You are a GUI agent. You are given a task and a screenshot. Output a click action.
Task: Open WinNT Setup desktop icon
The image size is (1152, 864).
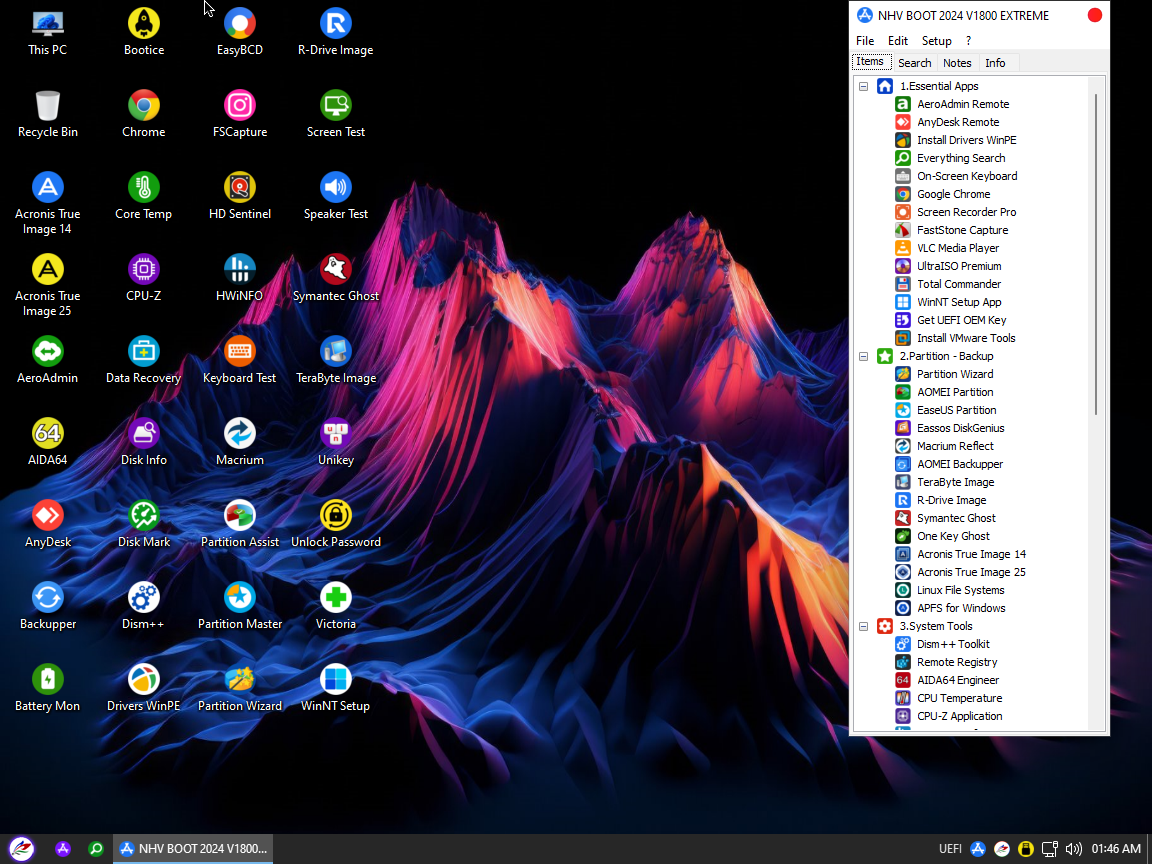(x=336, y=689)
